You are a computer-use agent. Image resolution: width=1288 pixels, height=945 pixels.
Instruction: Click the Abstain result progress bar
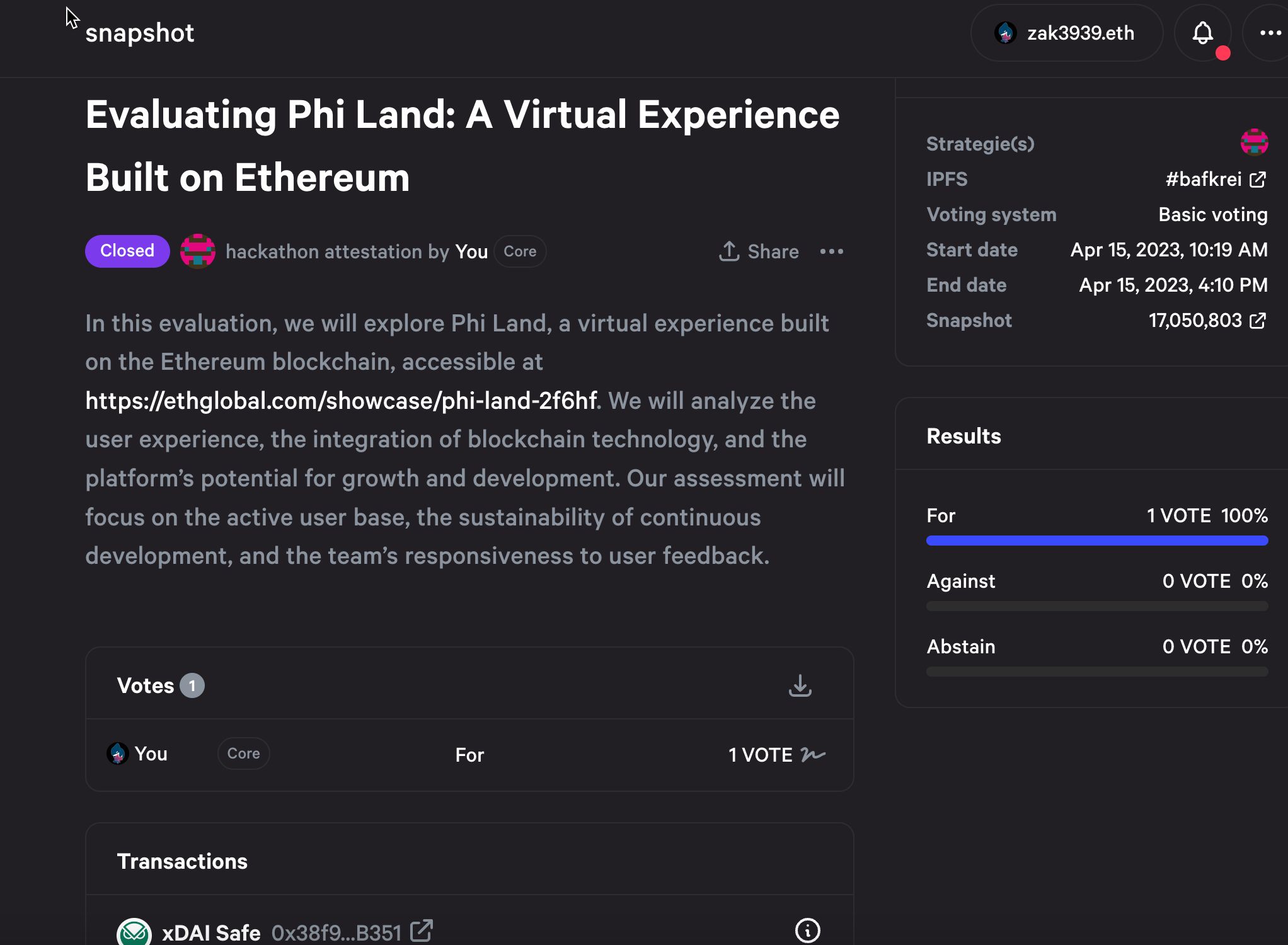(1097, 672)
